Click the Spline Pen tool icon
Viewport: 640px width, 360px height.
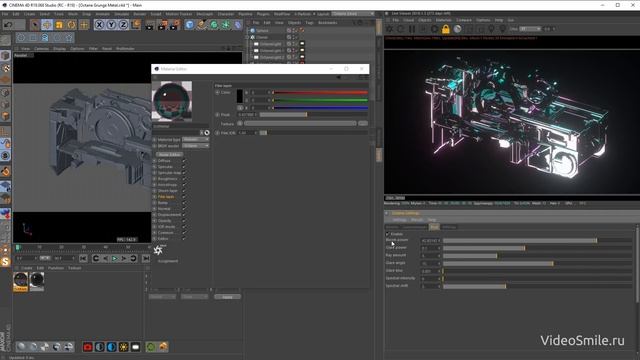click(202, 25)
